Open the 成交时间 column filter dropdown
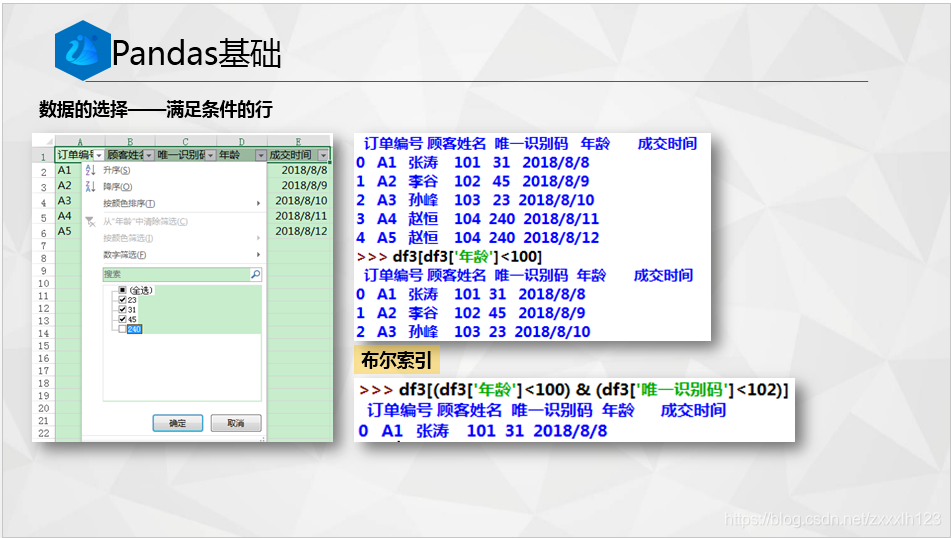The image size is (951, 538). click(x=323, y=155)
